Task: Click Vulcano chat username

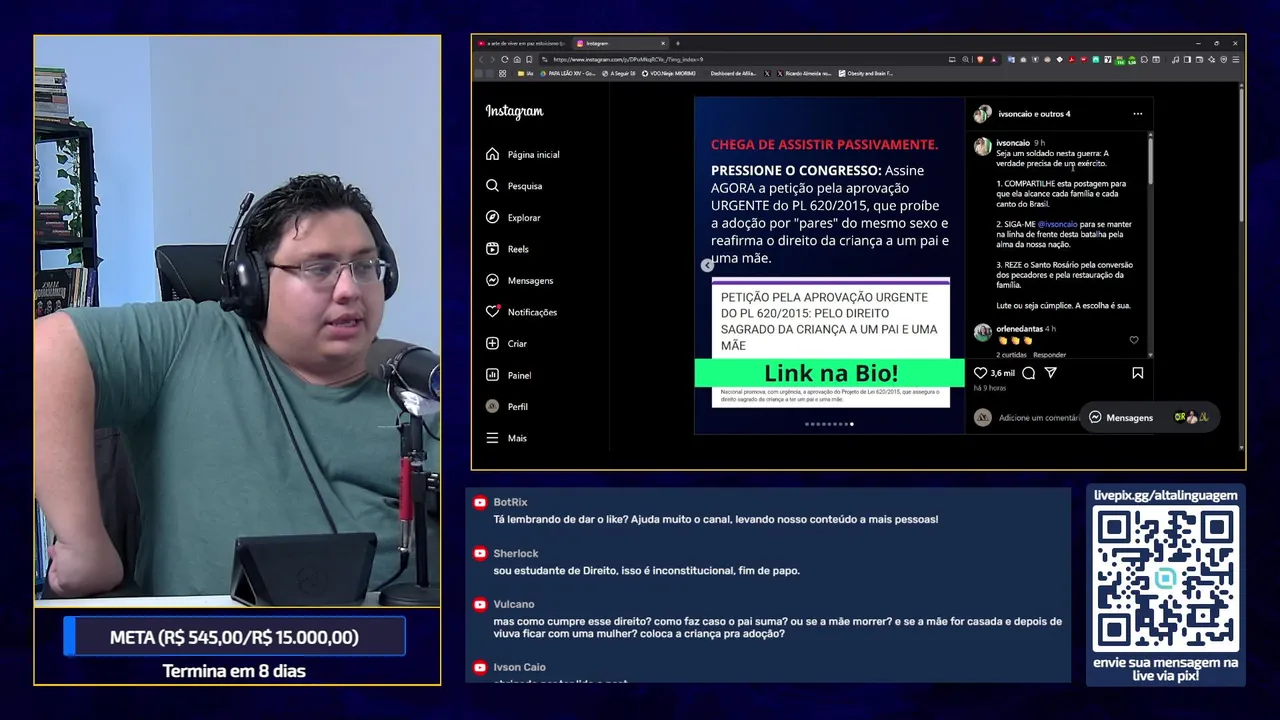Action: point(514,604)
